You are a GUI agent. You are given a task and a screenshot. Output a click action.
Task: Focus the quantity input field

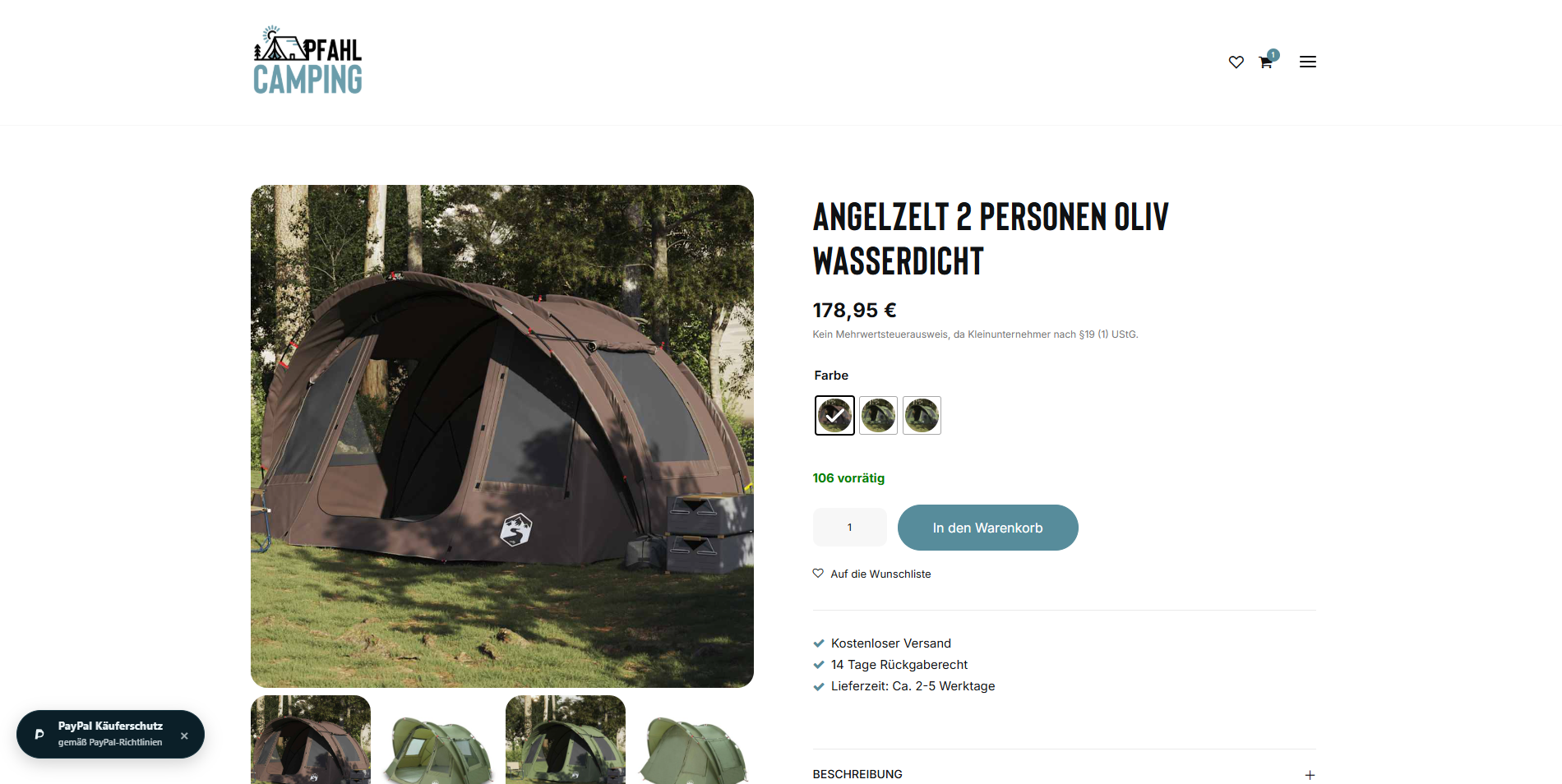[x=849, y=528]
